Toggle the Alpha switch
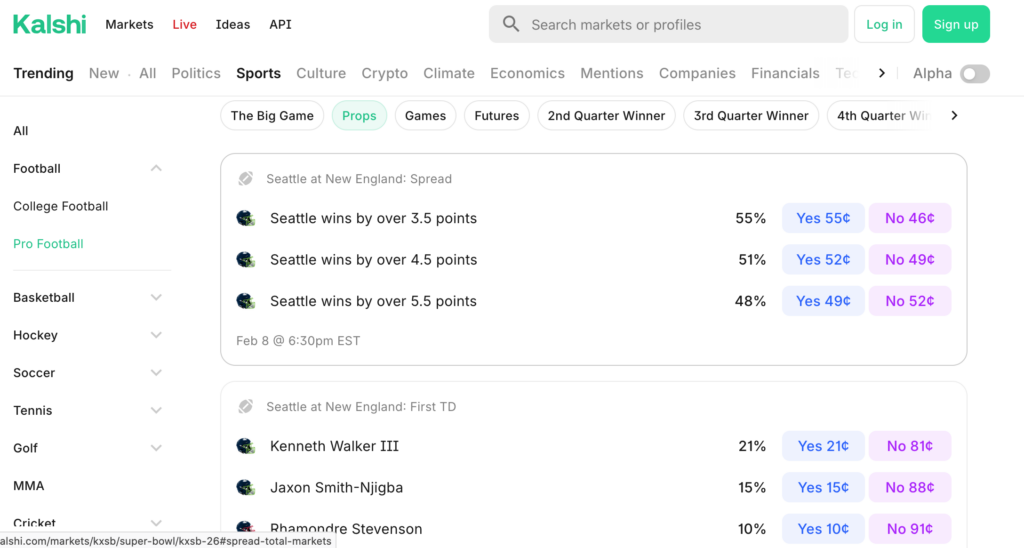Viewport: 1024px width, 548px height. coord(974,73)
